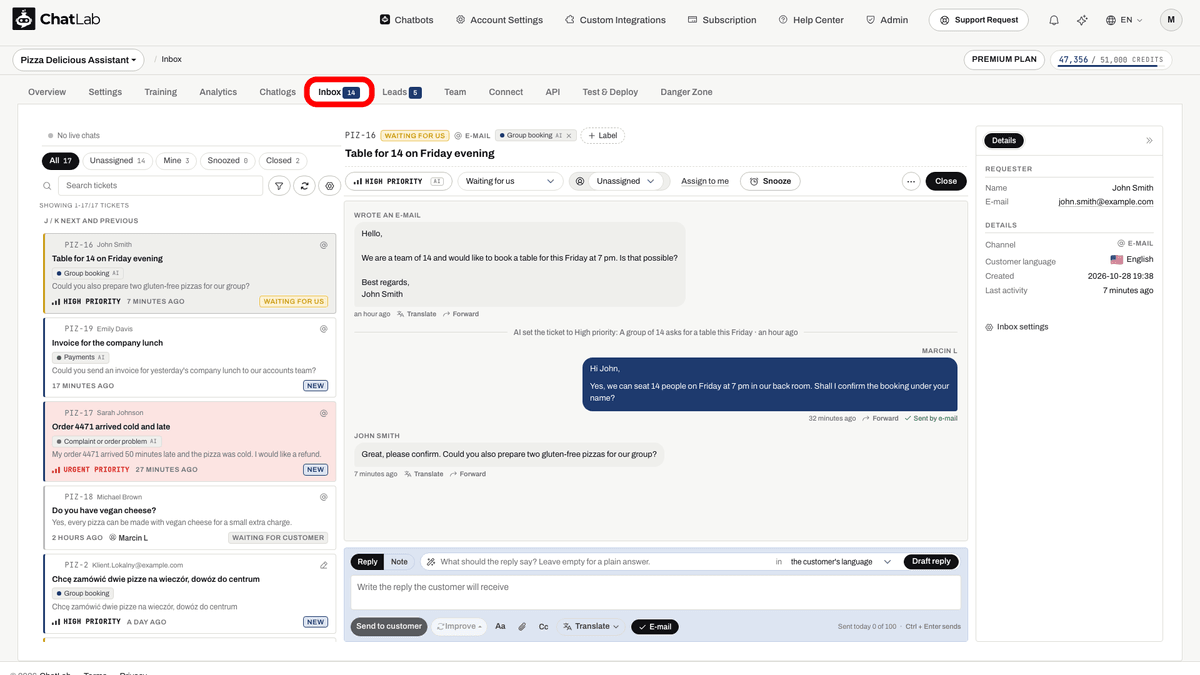Show Closed tickets

pyautogui.click(x=283, y=160)
